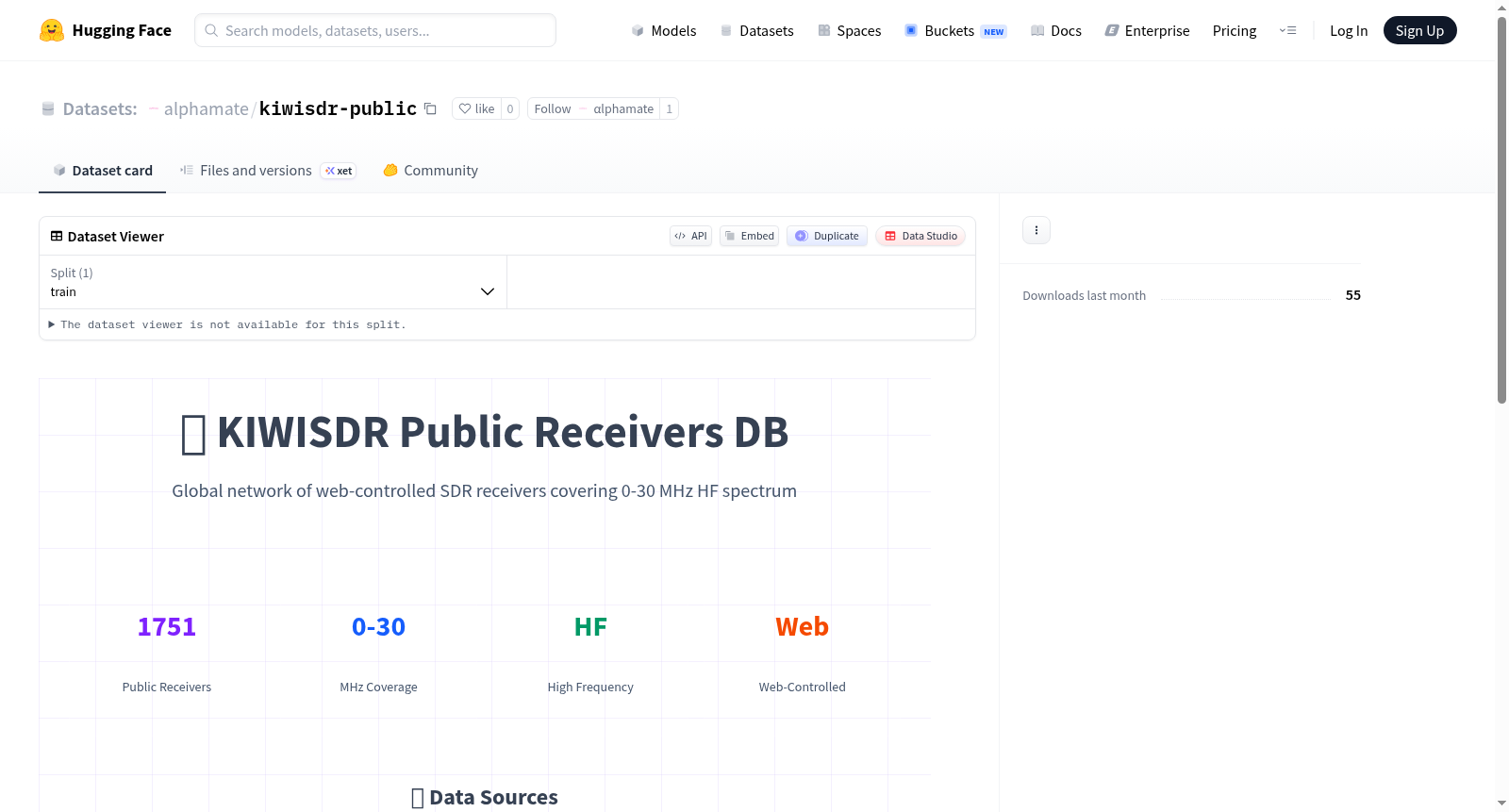Select the Dataset card tab
This screenshot has height=812, width=1509.
click(103, 171)
